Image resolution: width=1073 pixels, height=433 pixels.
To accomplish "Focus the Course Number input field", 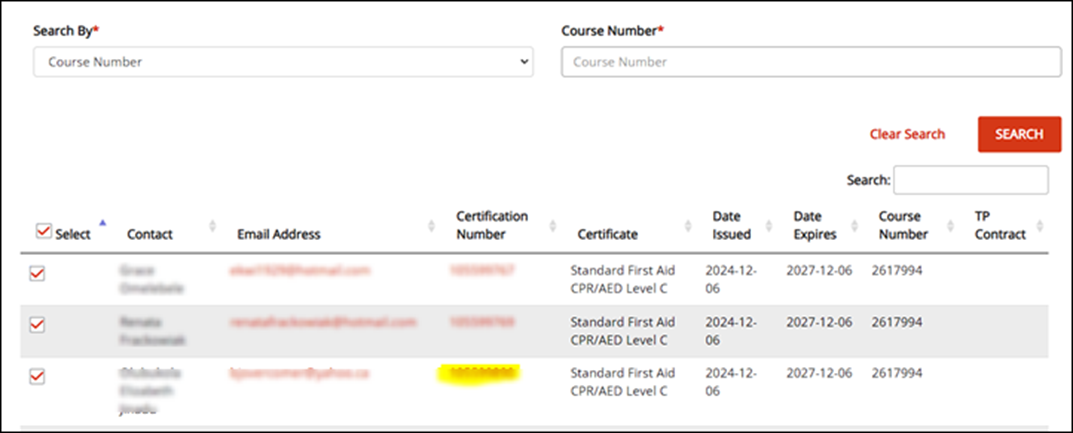I will tap(811, 62).
